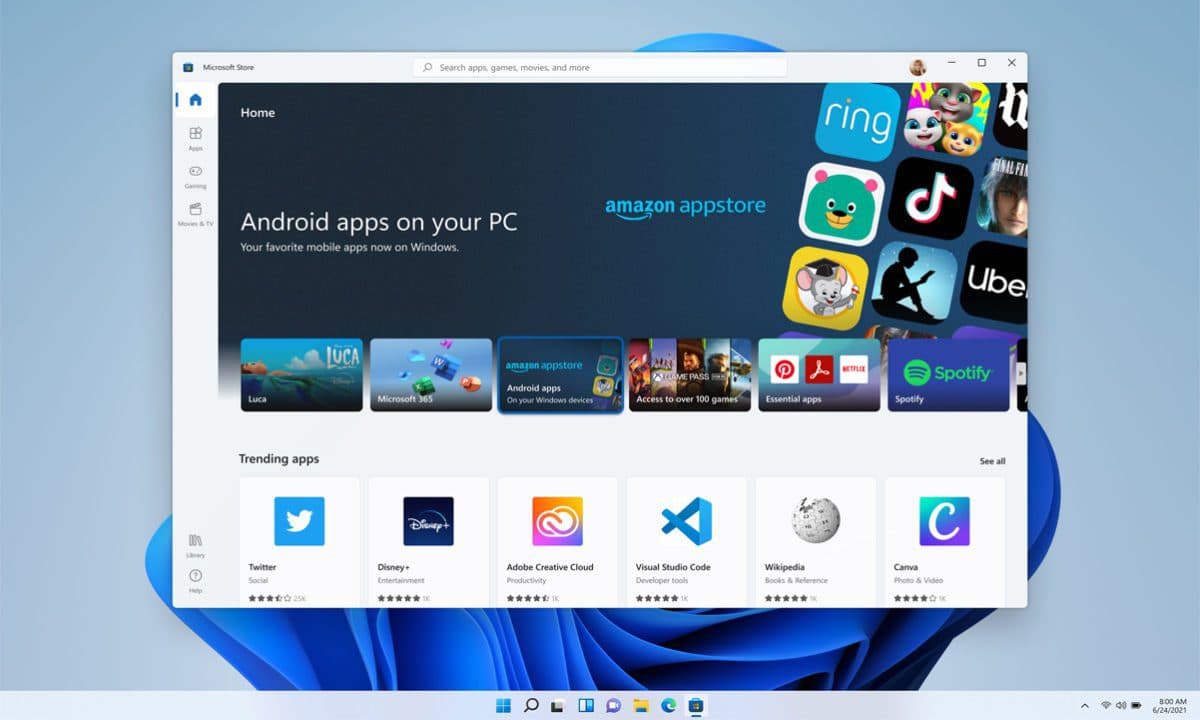This screenshot has height=720, width=1200.
Task: Open your Library in the sidebar
Action: [x=194, y=544]
